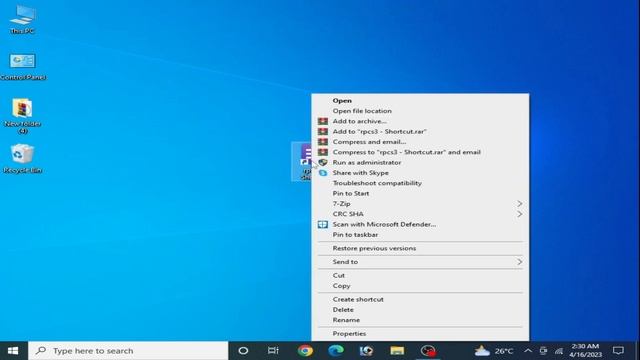
Task: Open Task View from the taskbar
Action: [x=273, y=351]
